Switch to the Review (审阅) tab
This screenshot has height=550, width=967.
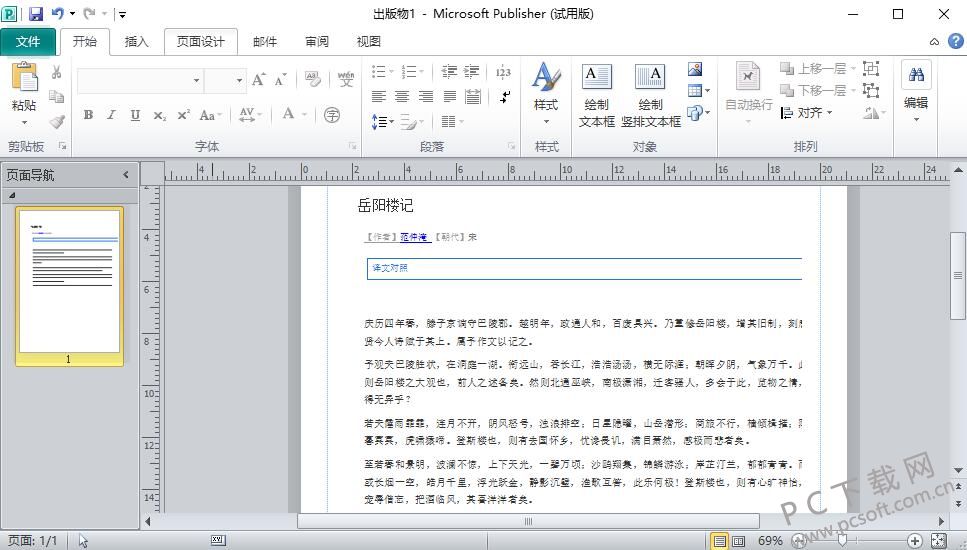317,41
